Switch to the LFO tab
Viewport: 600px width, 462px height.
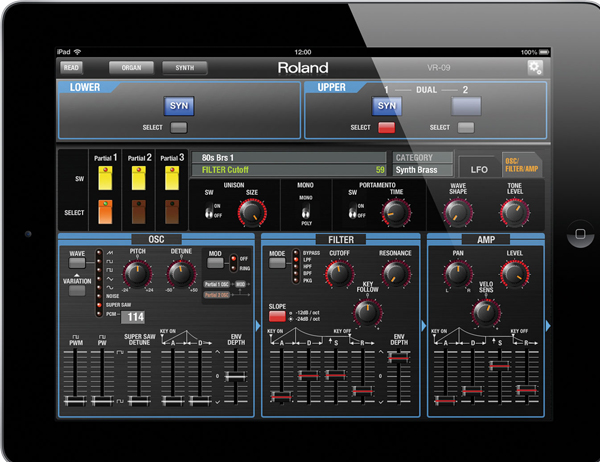pyautogui.click(x=479, y=169)
